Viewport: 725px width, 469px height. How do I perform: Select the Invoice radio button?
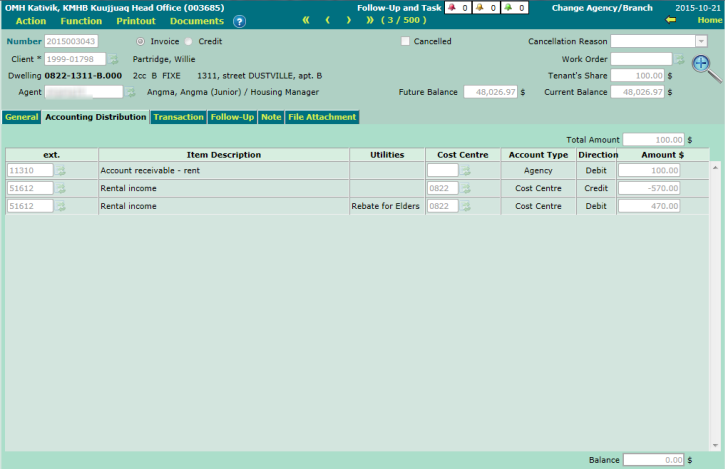[x=140, y=42]
